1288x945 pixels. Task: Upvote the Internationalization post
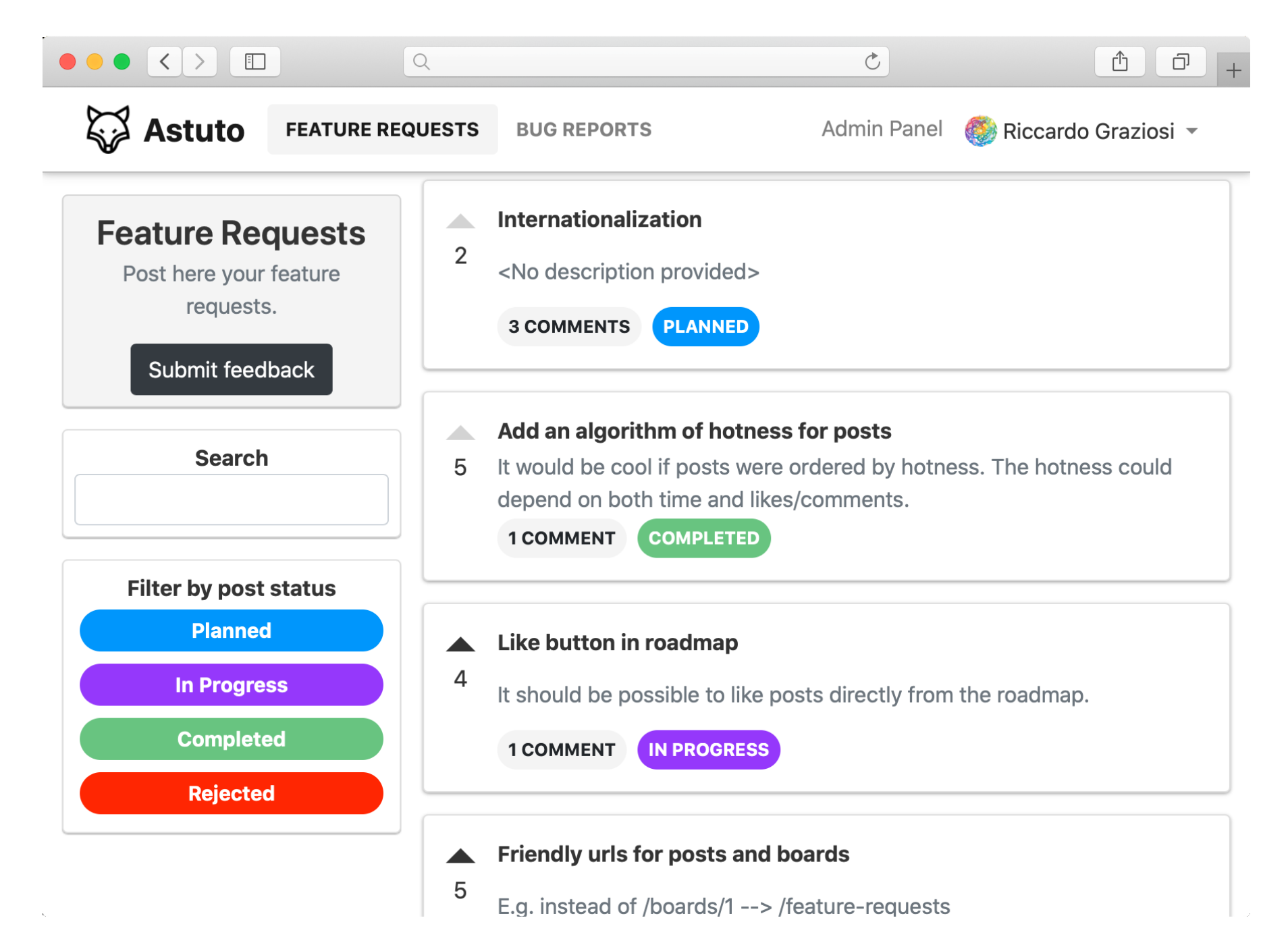point(460,221)
